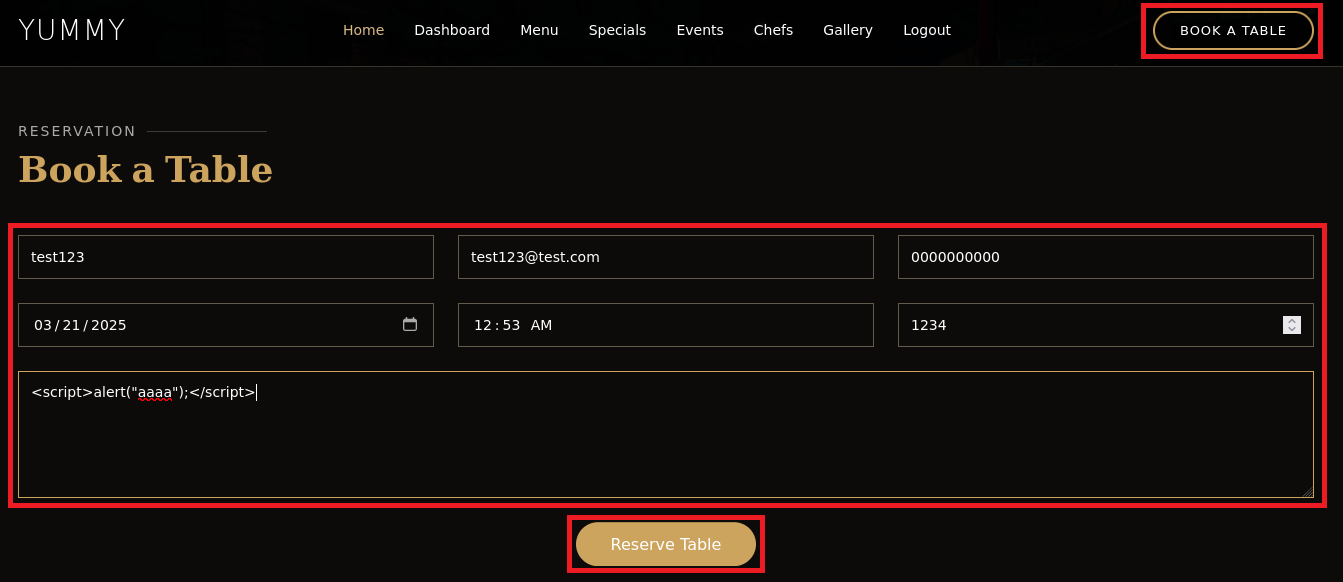
Task: Increase people count with the up arrow
Action: (x=1292, y=320)
